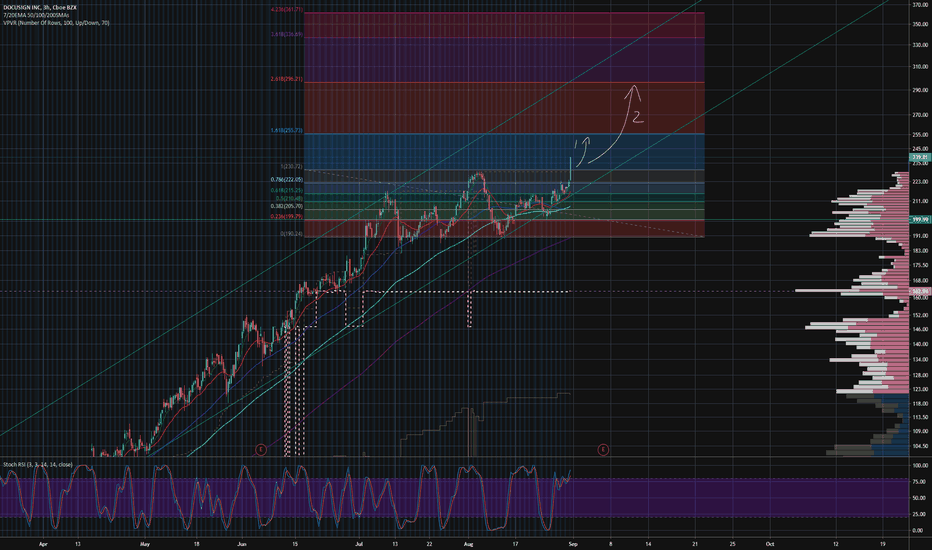Click the Aug label on time axis
The height and width of the screenshot is (550, 932).
[468, 543]
